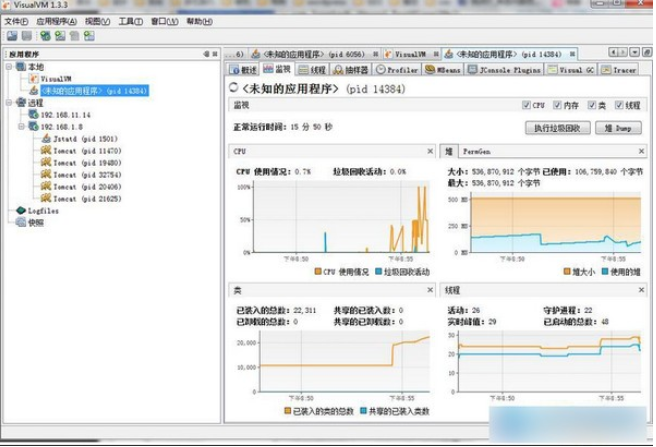Click the add remote host toolbar icon

[60, 36]
